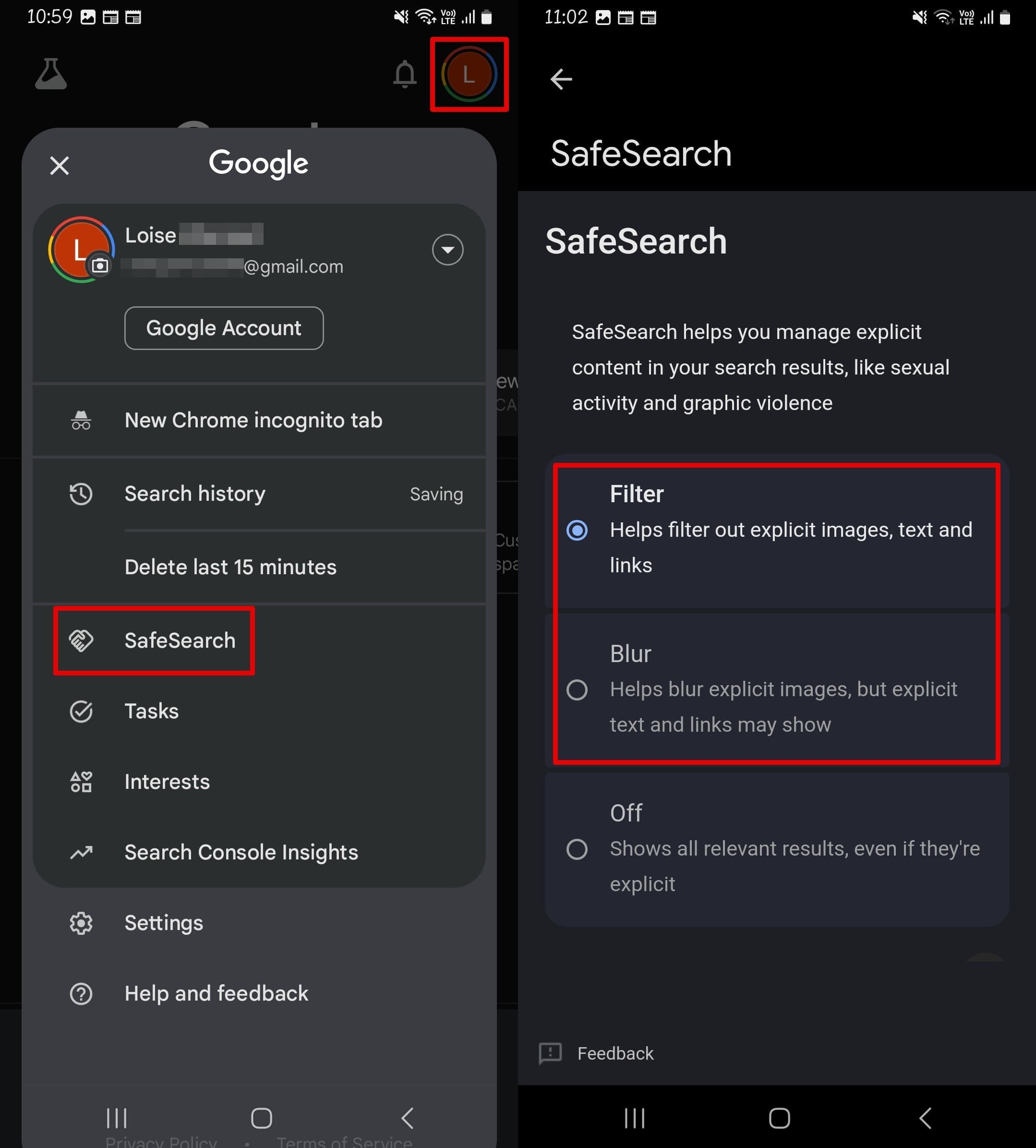The height and width of the screenshot is (1148, 1036).
Task: Close the Google account menu
Action: click(x=59, y=166)
